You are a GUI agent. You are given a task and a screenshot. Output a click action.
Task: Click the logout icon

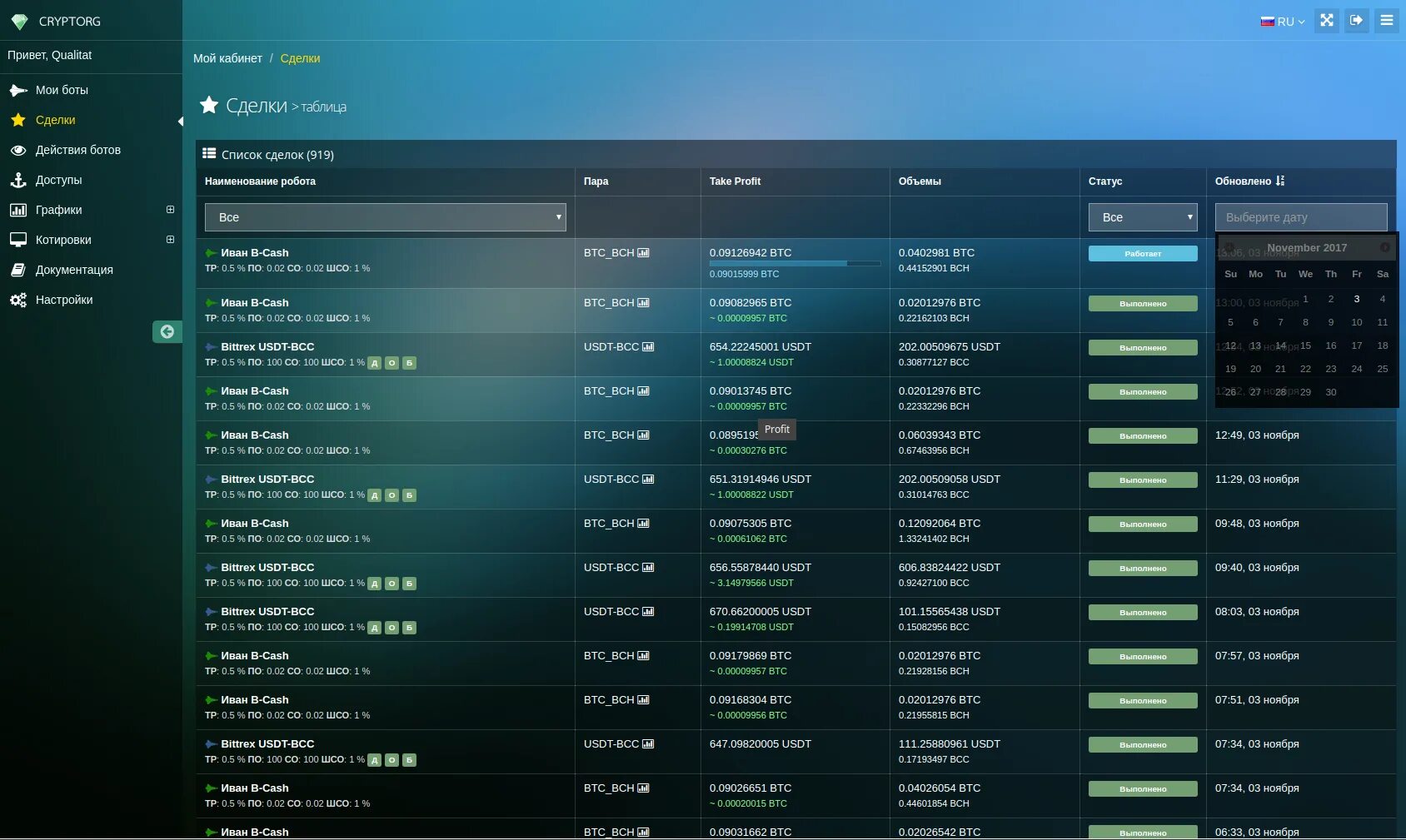pos(1357,21)
